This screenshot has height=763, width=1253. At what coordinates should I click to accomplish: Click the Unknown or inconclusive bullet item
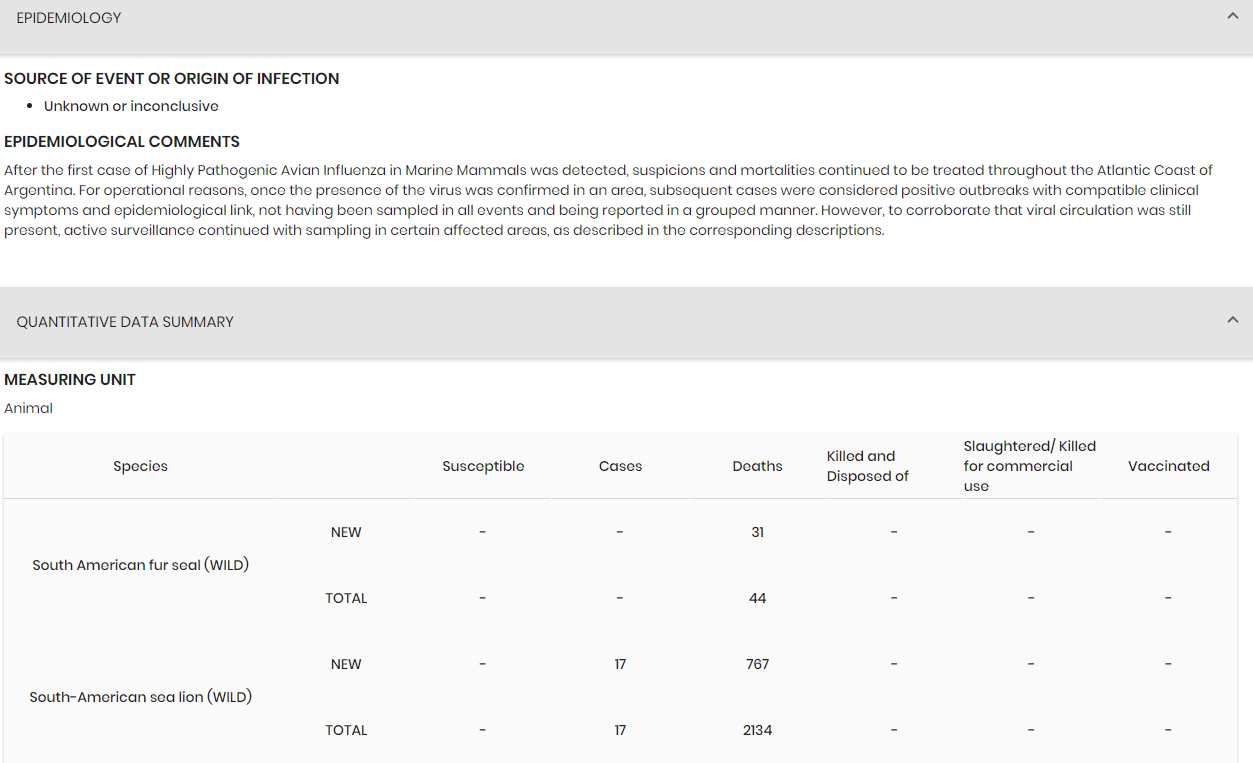coord(131,106)
